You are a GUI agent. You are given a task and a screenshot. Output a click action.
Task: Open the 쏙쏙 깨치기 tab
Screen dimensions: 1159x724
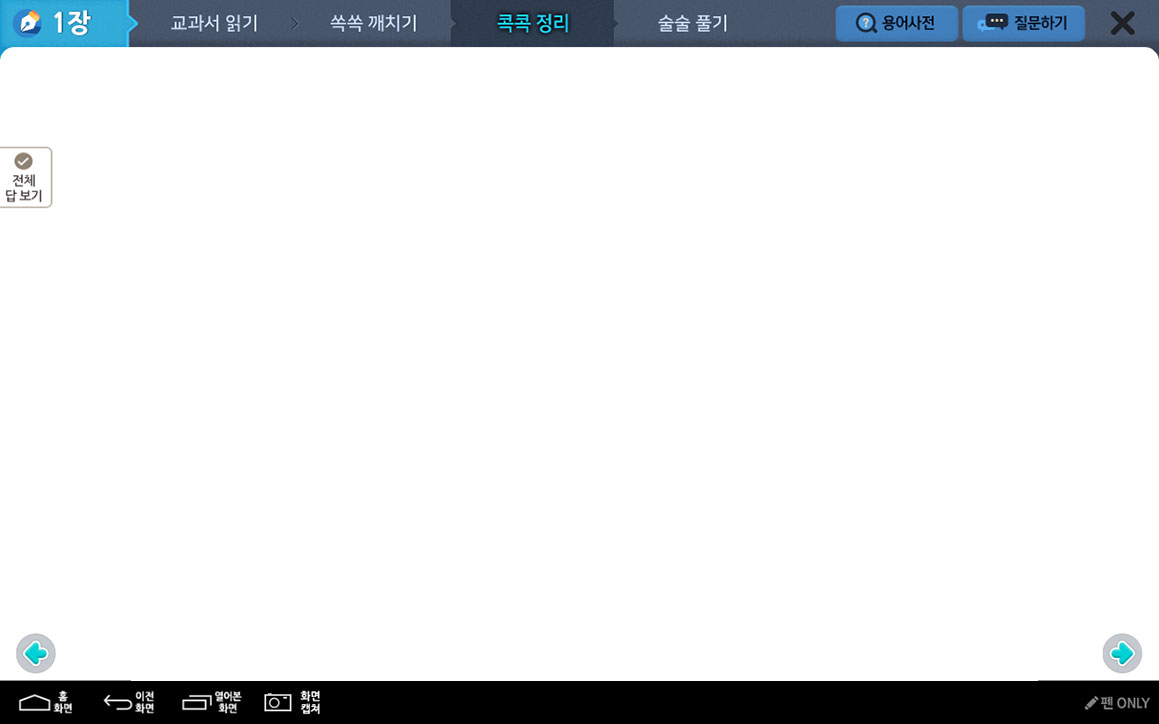coord(373,24)
